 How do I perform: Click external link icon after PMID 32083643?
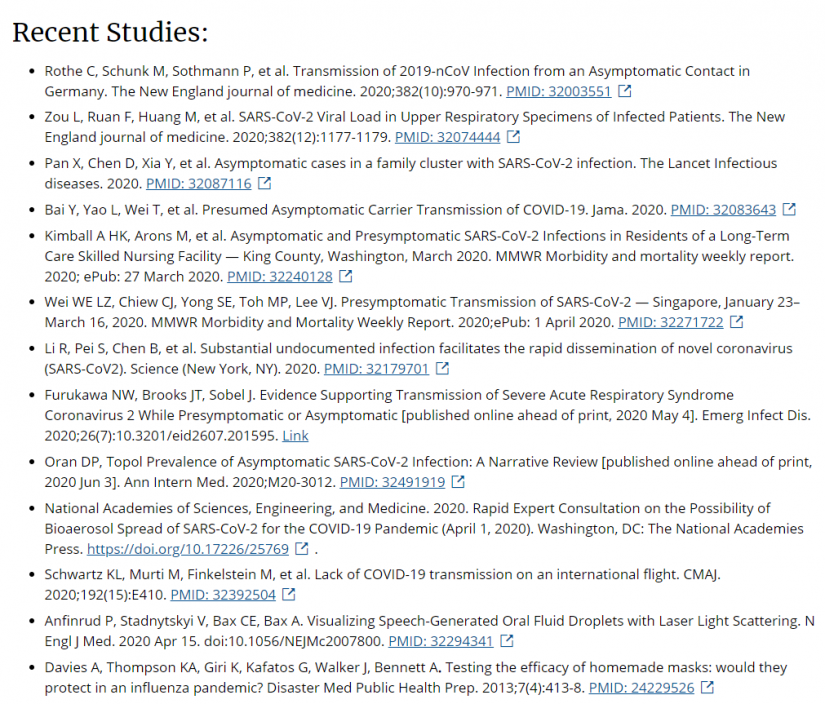coord(789,210)
